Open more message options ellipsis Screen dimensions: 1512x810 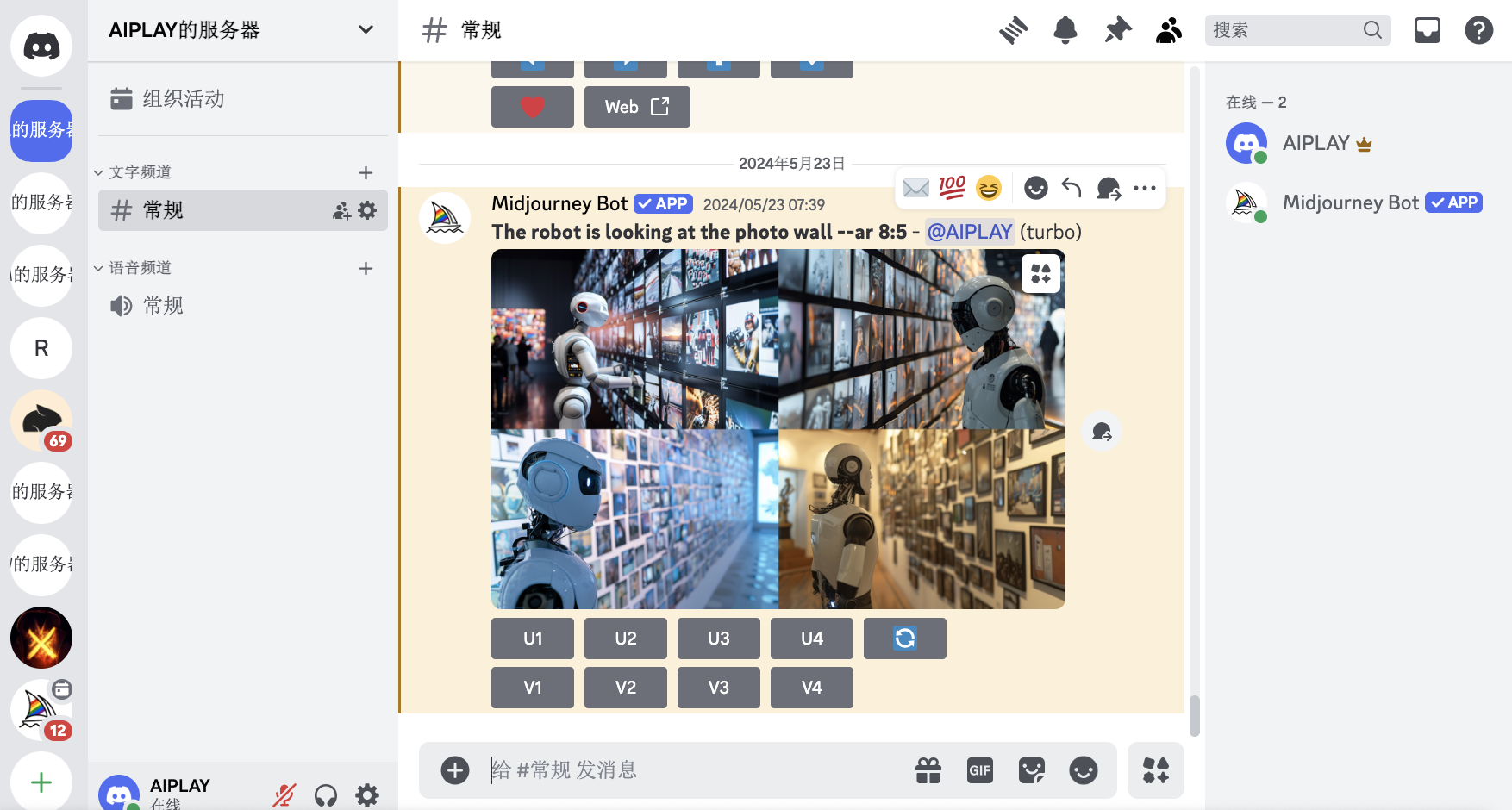[x=1145, y=188]
